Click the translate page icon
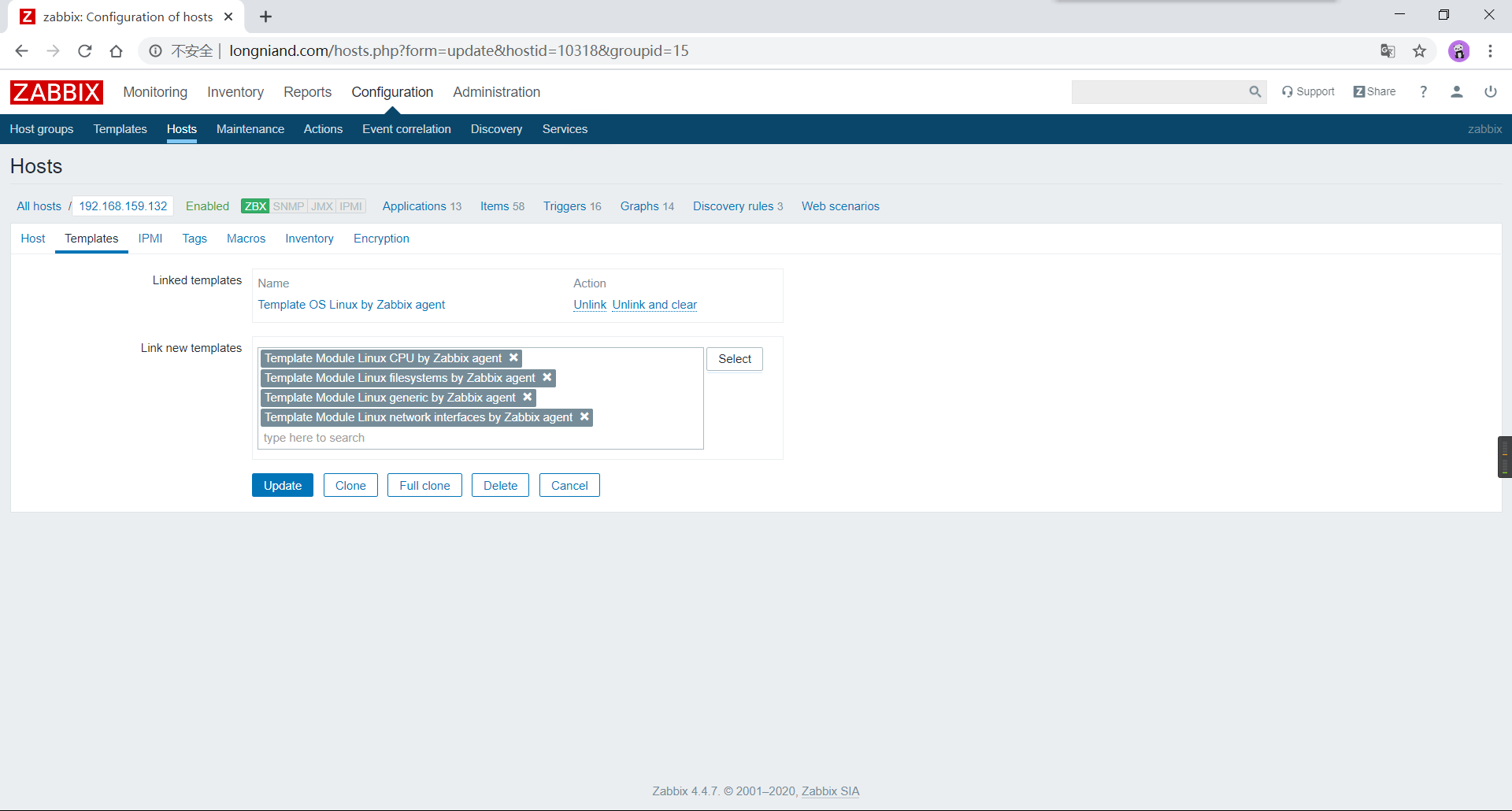This screenshot has height=811, width=1512. coord(1388,51)
